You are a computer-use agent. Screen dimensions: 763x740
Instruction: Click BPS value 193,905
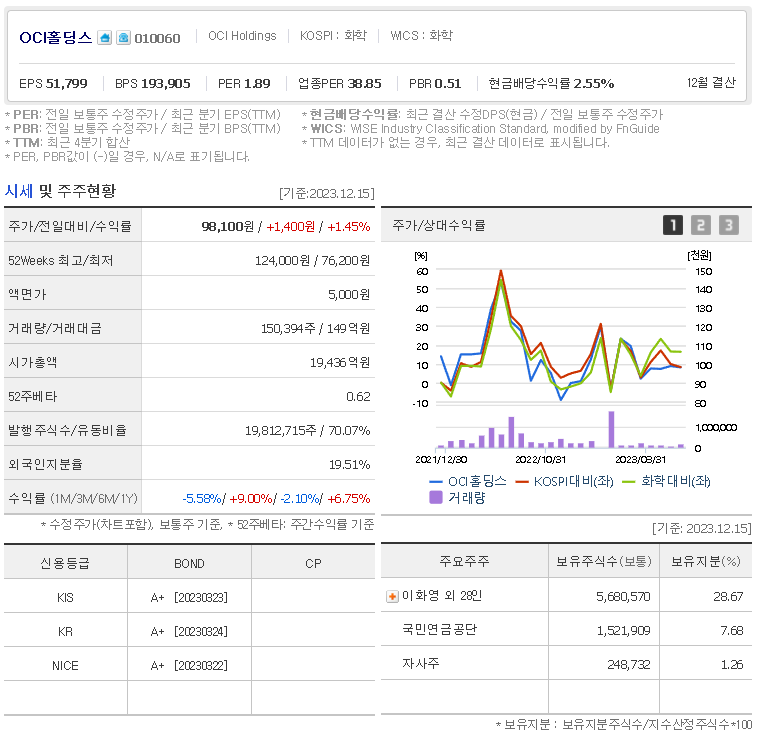166,83
